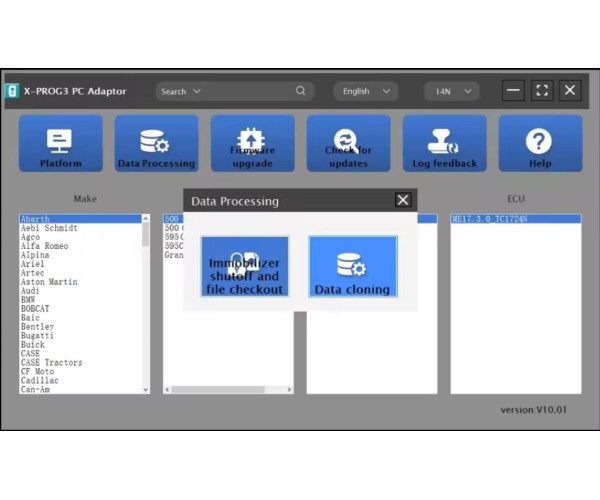Screen dimensions: 600x500
Task: Minimize the X-PROG3 window
Action: click(513, 90)
